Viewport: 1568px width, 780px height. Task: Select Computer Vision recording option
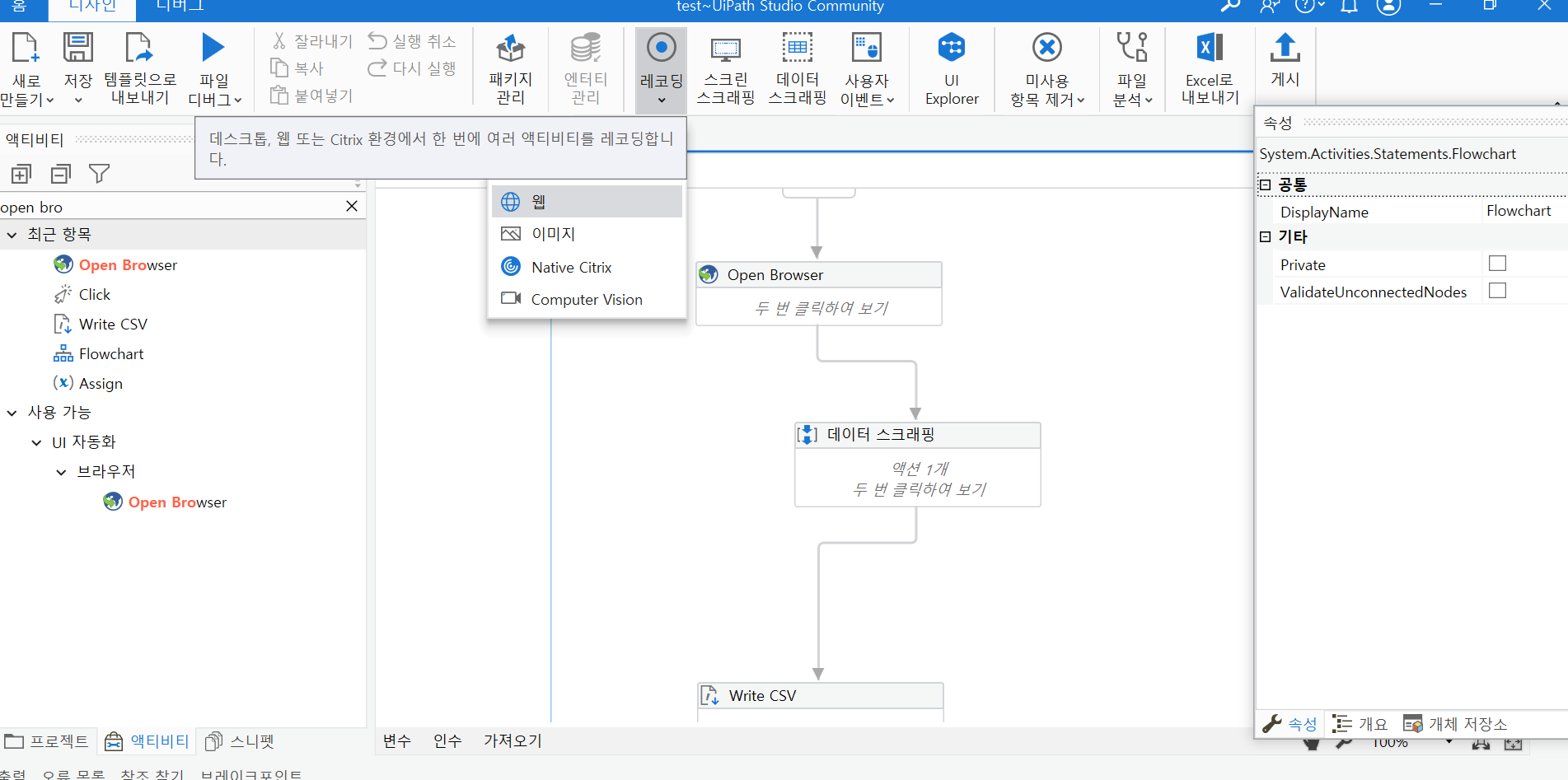tap(587, 299)
